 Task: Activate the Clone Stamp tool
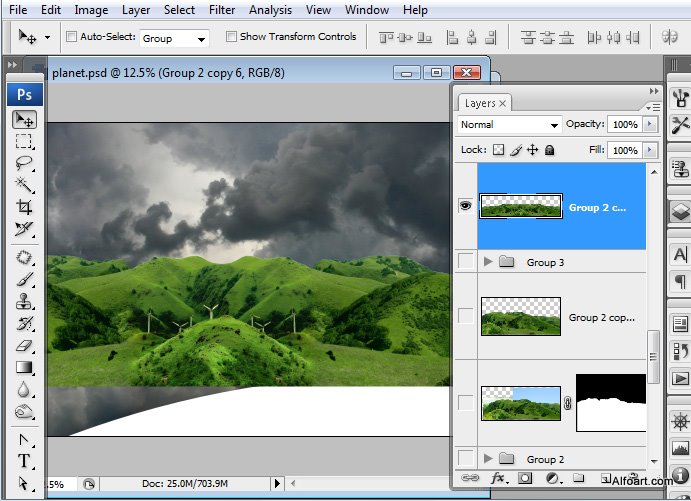(24, 301)
